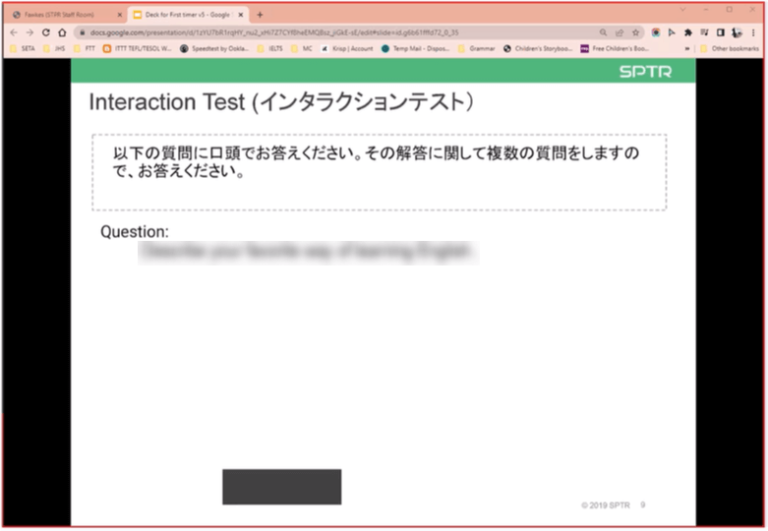Open the Chrome three-dot menu
768x531 pixels.
point(753,32)
